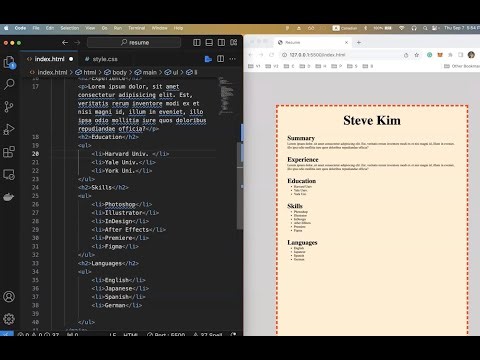Open the editor More Actions ellipsis
Viewport: 480px width, 360px height.
click(233, 59)
